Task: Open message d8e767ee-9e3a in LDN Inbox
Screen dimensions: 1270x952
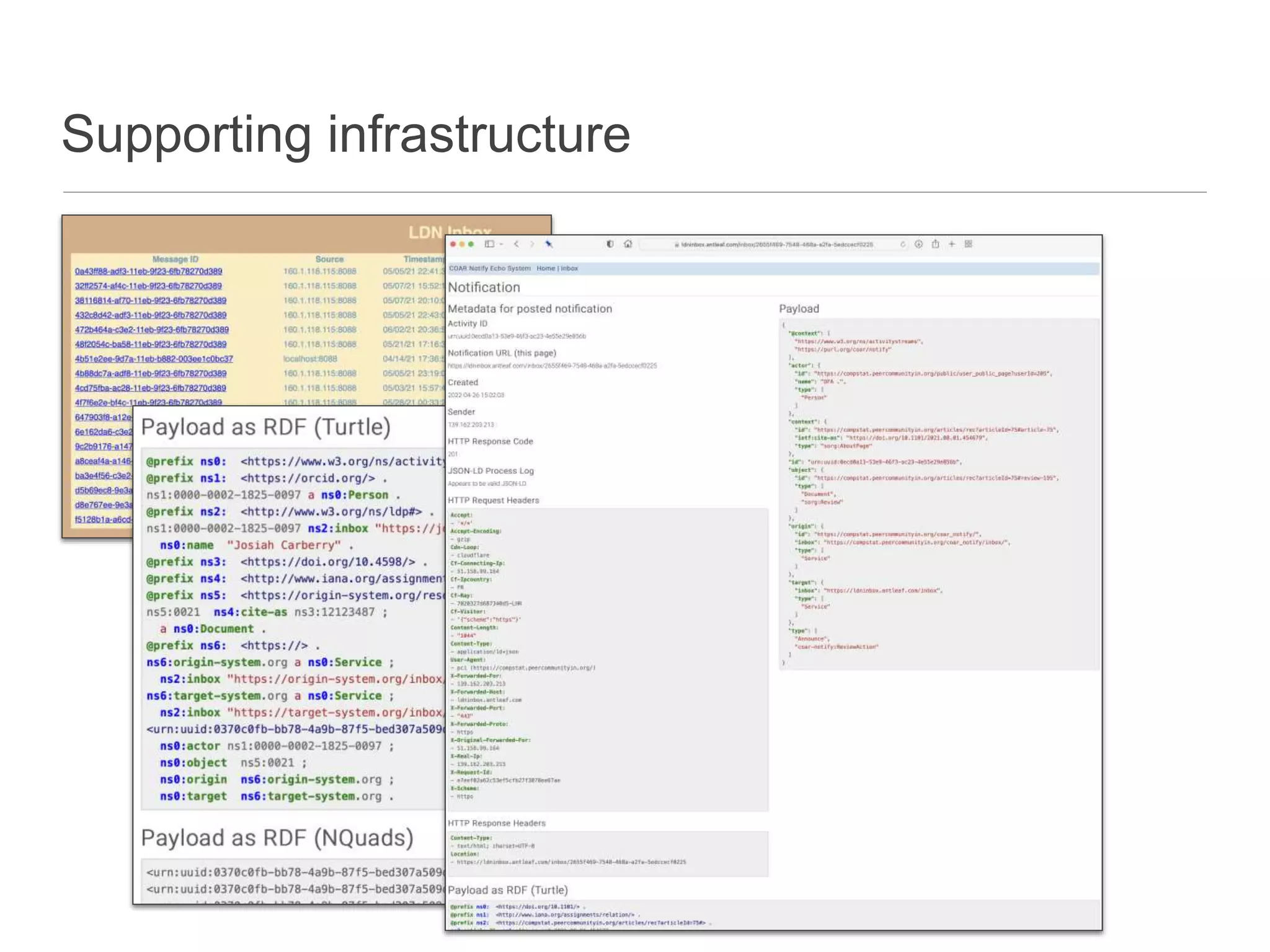Action: tap(104, 505)
